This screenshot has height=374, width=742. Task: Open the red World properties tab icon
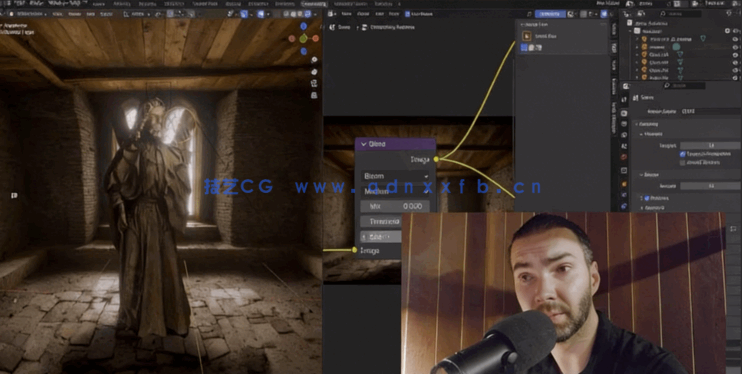(624, 157)
